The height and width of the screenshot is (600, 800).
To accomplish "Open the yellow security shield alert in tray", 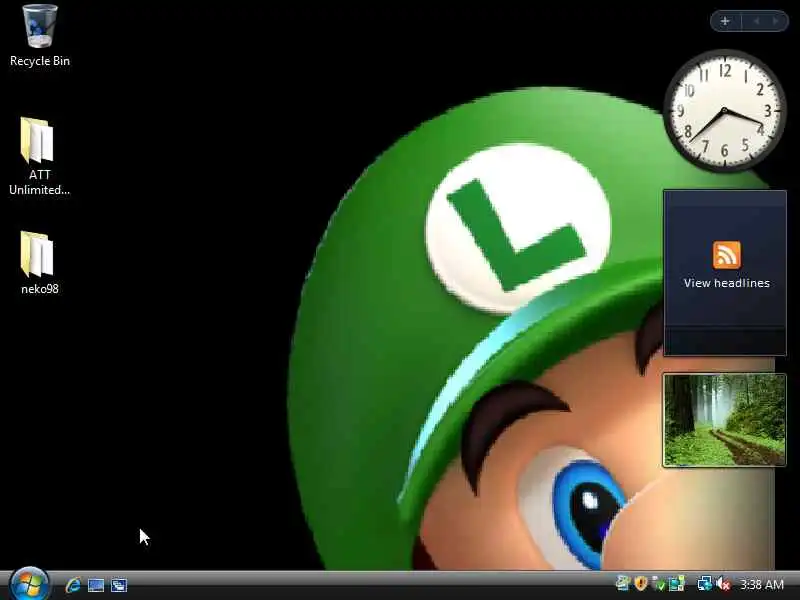I will point(641,583).
